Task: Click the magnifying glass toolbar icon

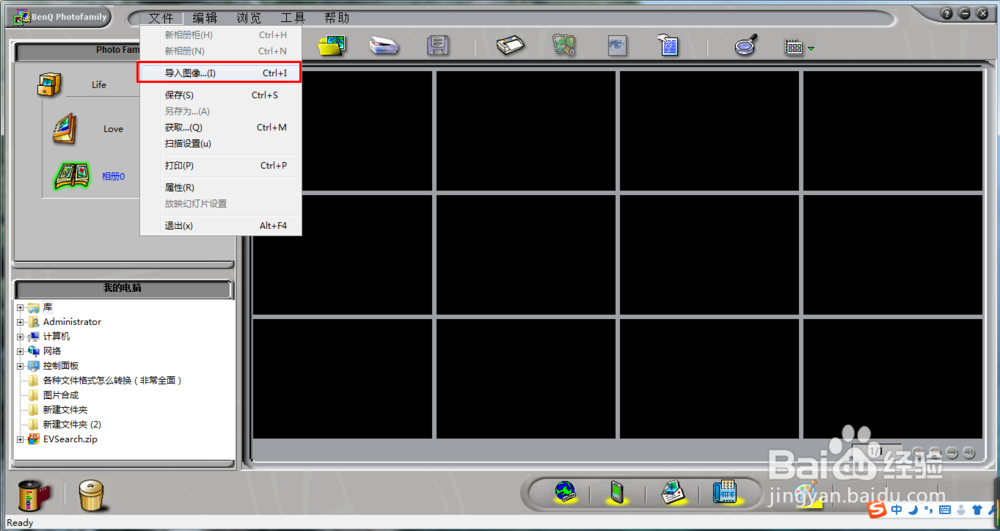Action: pyautogui.click(x=744, y=47)
